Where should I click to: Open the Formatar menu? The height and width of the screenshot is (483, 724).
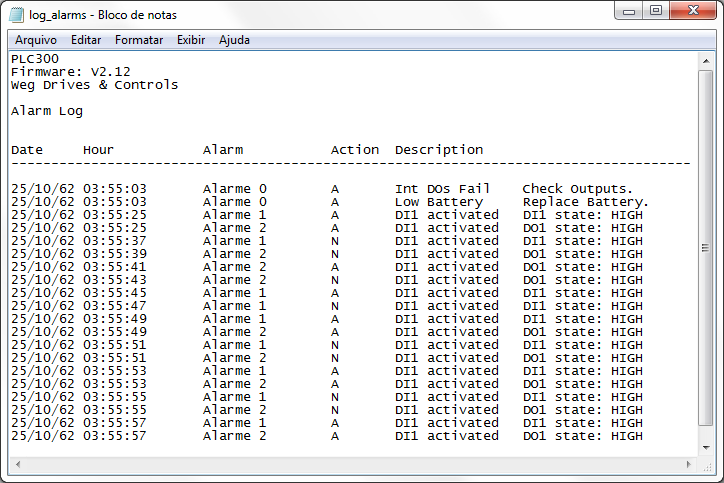point(139,40)
